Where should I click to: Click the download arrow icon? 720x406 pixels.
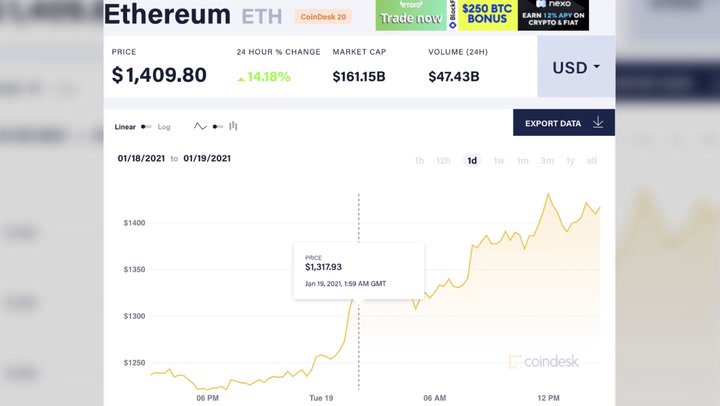click(x=598, y=123)
